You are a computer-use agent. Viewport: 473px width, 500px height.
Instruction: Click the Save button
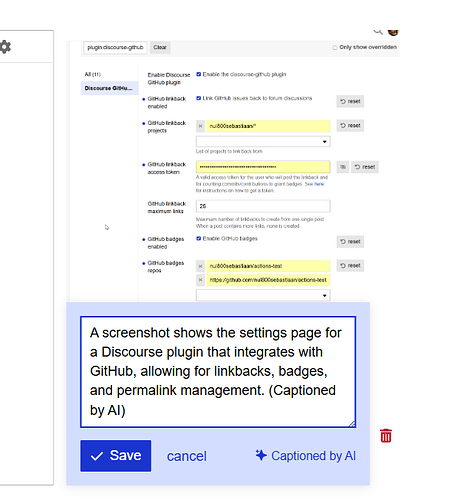(x=116, y=456)
